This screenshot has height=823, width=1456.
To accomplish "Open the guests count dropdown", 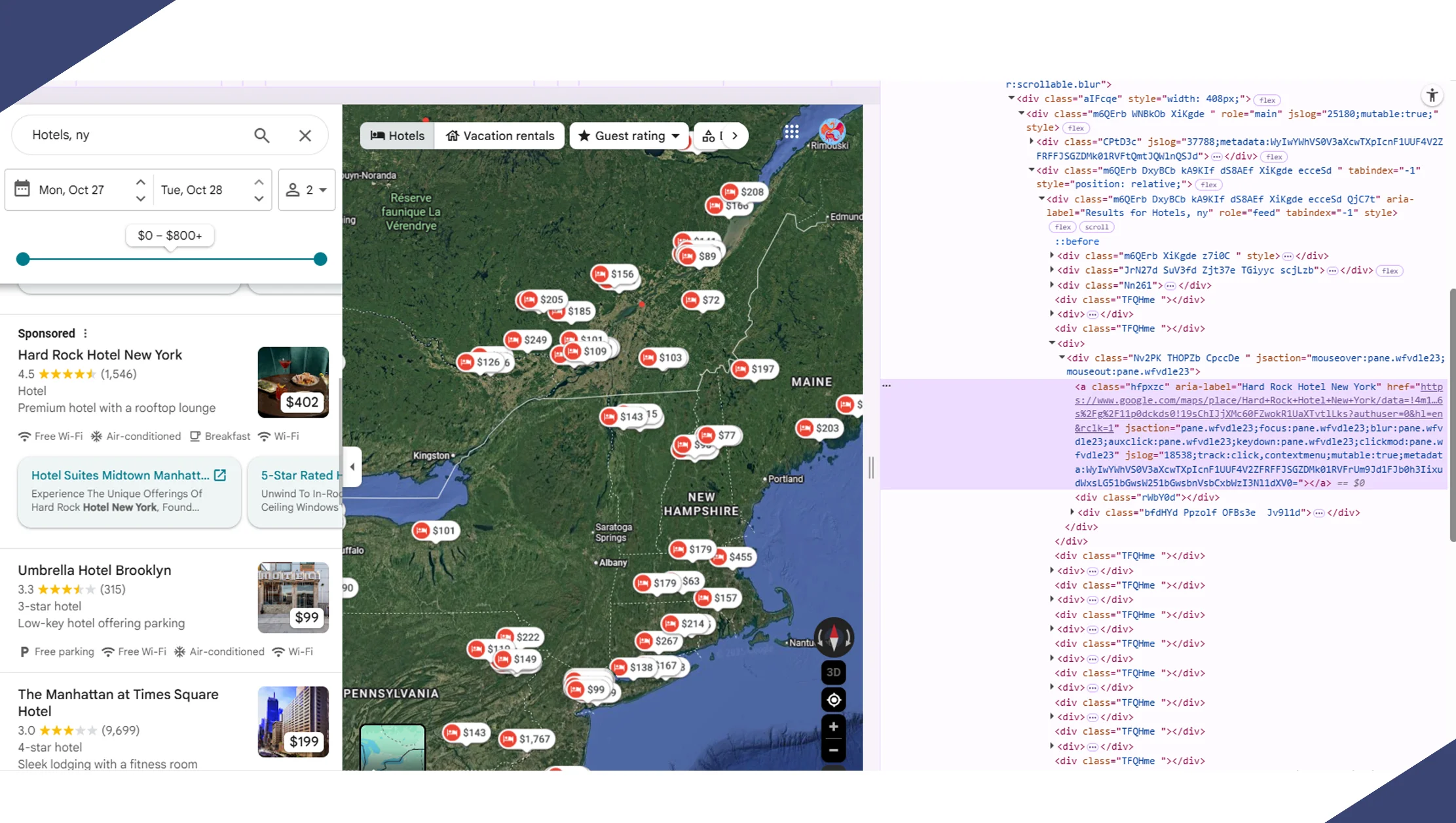I will (307, 190).
